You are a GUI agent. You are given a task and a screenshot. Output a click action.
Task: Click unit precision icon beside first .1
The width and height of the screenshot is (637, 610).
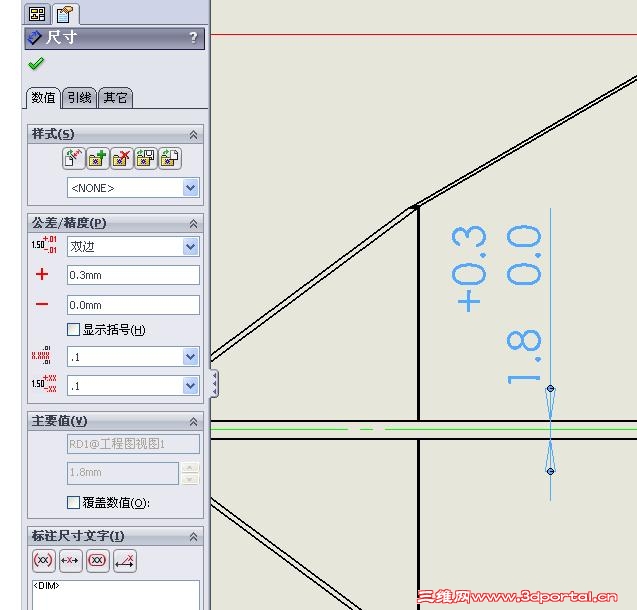pyautogui.click(x=41, y=356)
